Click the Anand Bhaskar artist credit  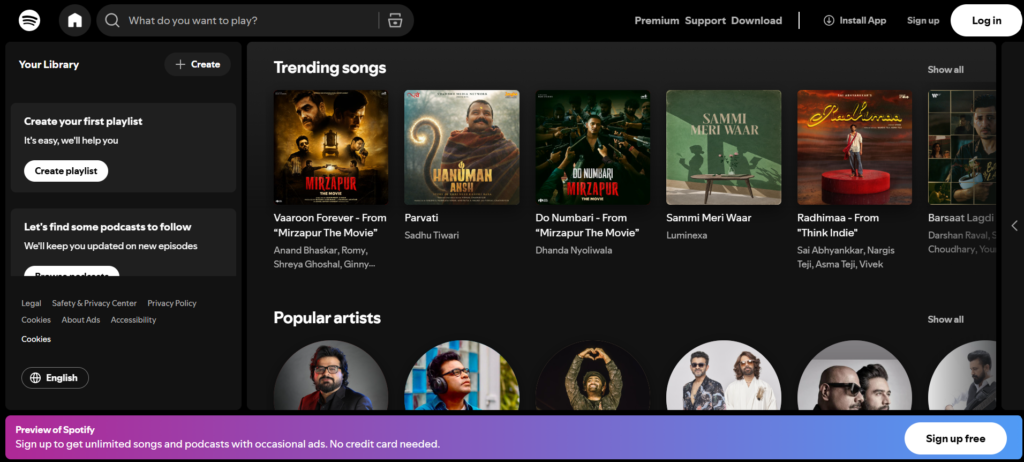coord(304,250)
